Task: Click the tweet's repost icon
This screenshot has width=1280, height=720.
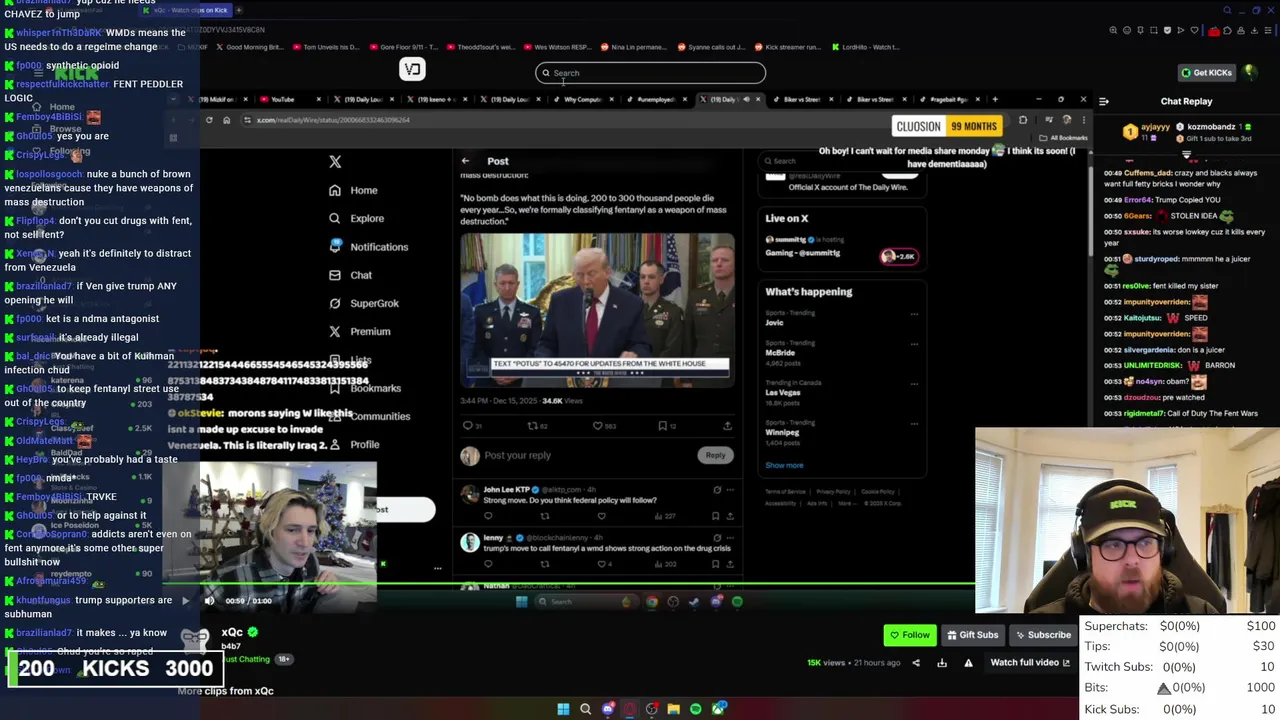Action: click(533, 426)
